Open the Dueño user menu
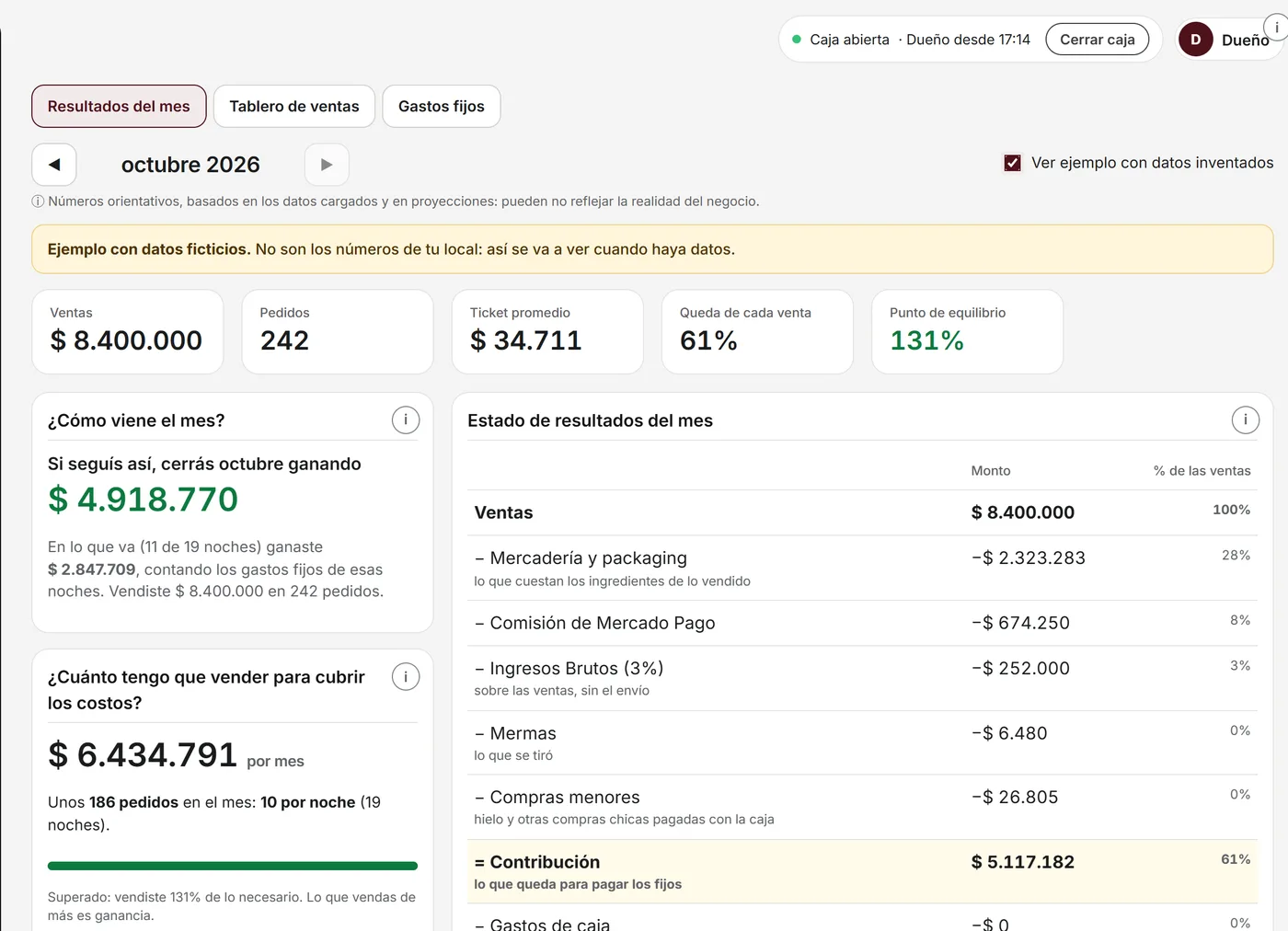 coord(1231,40)
